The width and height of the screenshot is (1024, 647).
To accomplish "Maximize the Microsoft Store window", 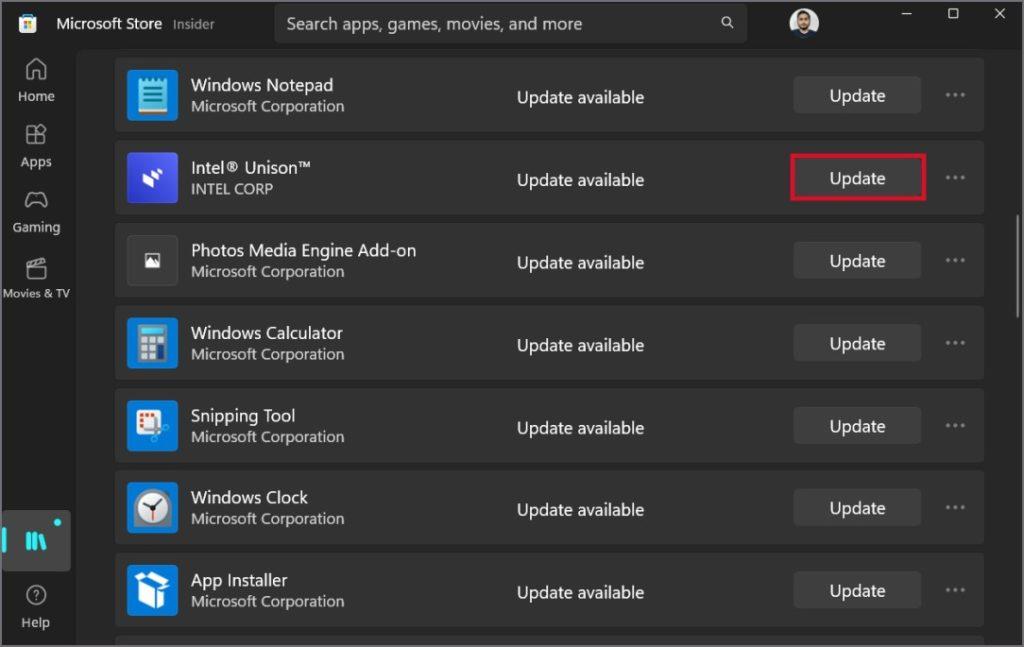I will pyautogui.click(x=953, y=13).
